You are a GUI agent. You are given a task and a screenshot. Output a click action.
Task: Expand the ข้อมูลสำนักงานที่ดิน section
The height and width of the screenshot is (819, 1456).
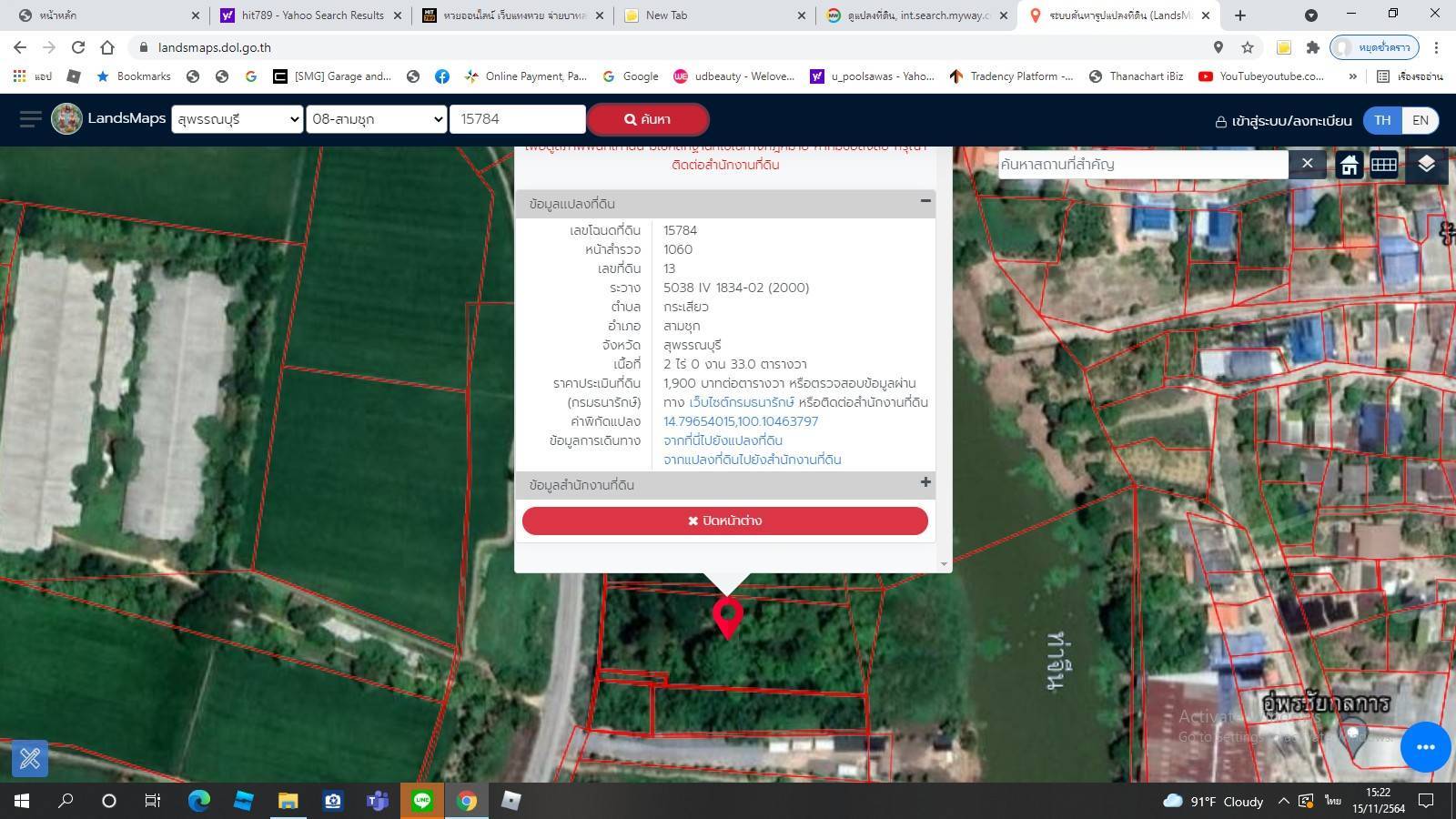[925, 482]
